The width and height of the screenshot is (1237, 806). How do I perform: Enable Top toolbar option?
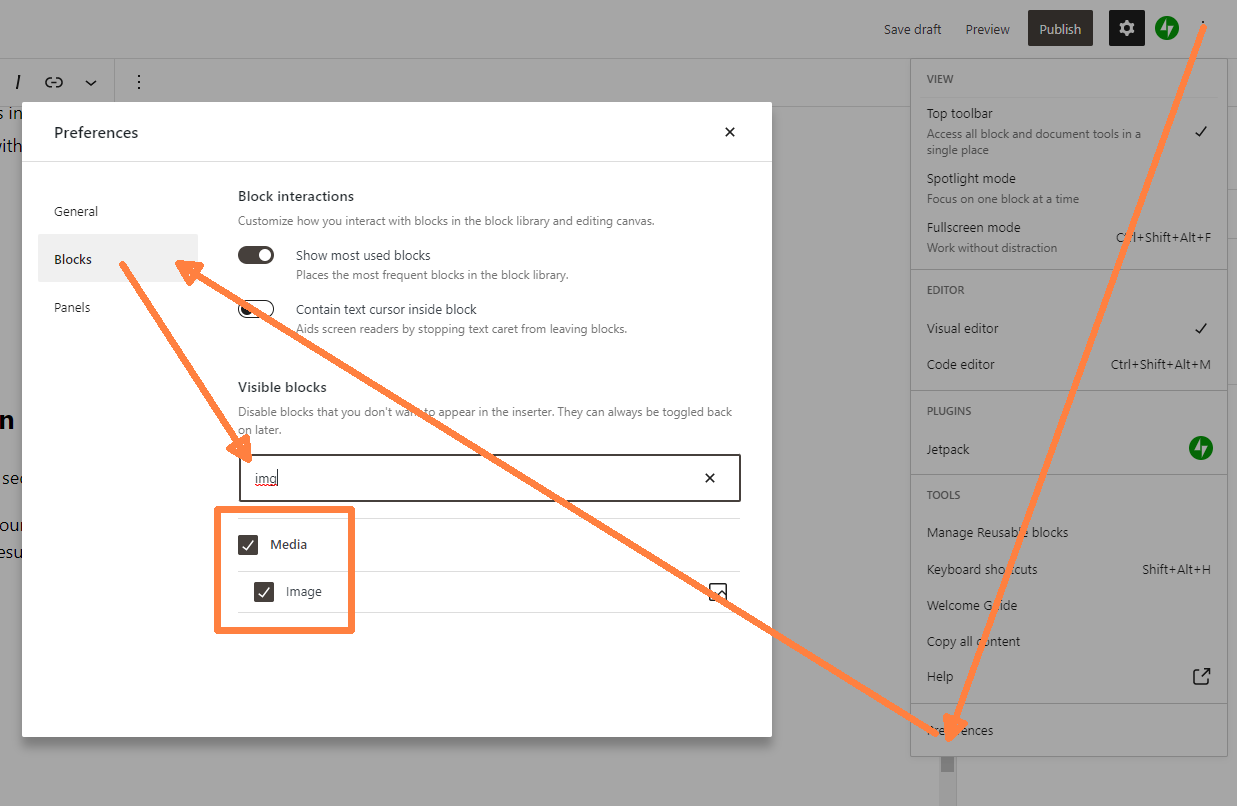pos(1068,131)
